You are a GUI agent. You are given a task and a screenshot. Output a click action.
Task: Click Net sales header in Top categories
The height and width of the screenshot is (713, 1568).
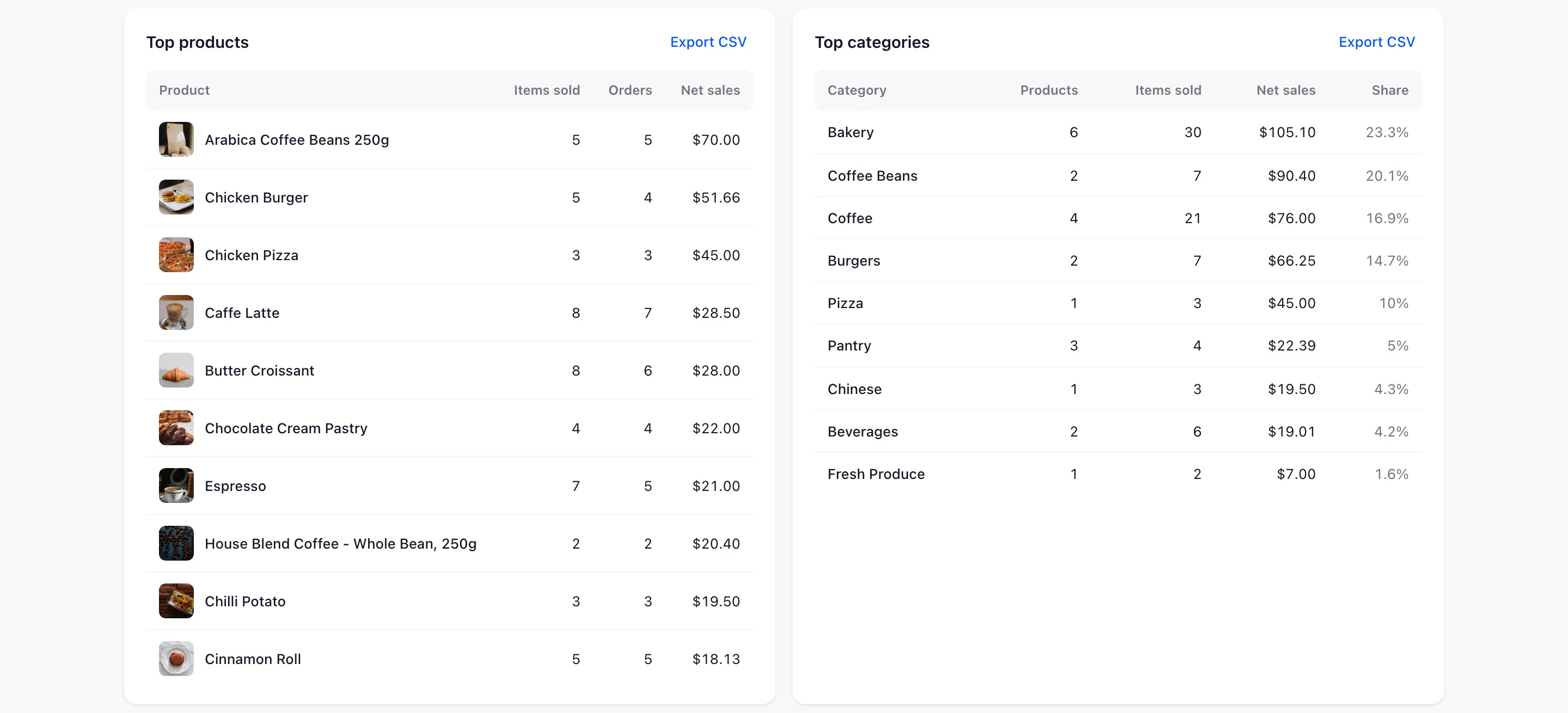click(x=1285, y=90)
